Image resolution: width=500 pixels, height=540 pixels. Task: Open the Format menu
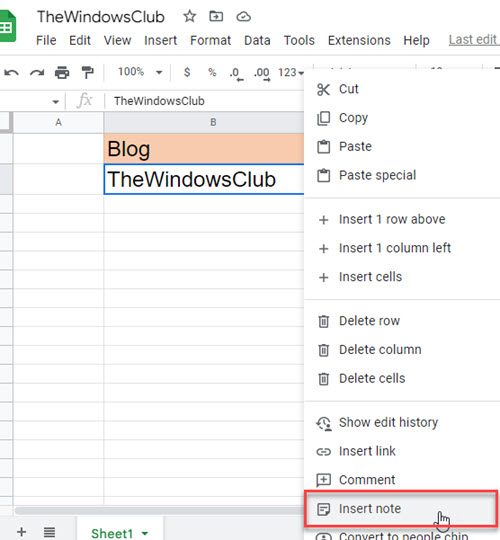[210, 40]
